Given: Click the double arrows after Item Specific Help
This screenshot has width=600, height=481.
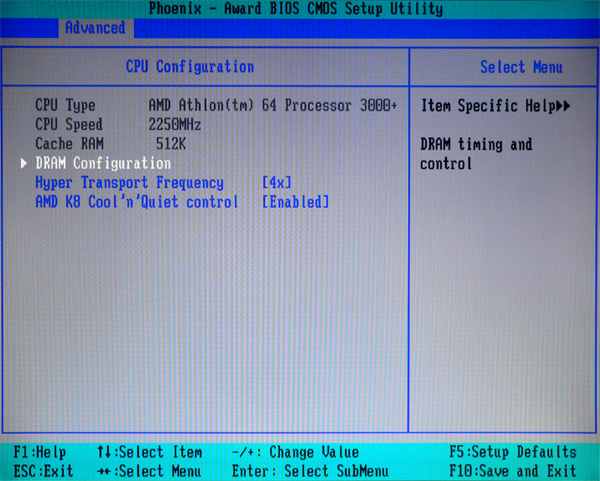Looking at the screenshot, I should click(x=563, y=106).
